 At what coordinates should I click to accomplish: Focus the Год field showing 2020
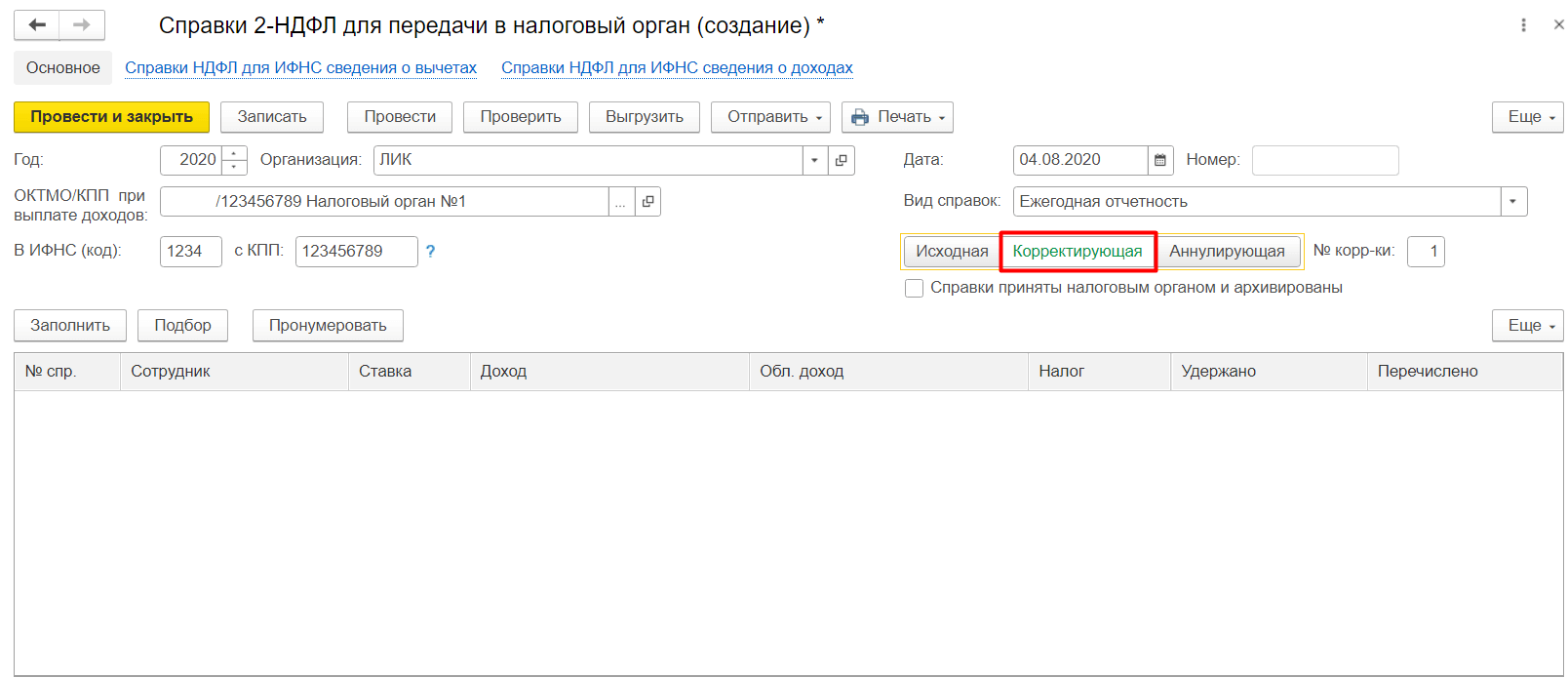point(192,160)
